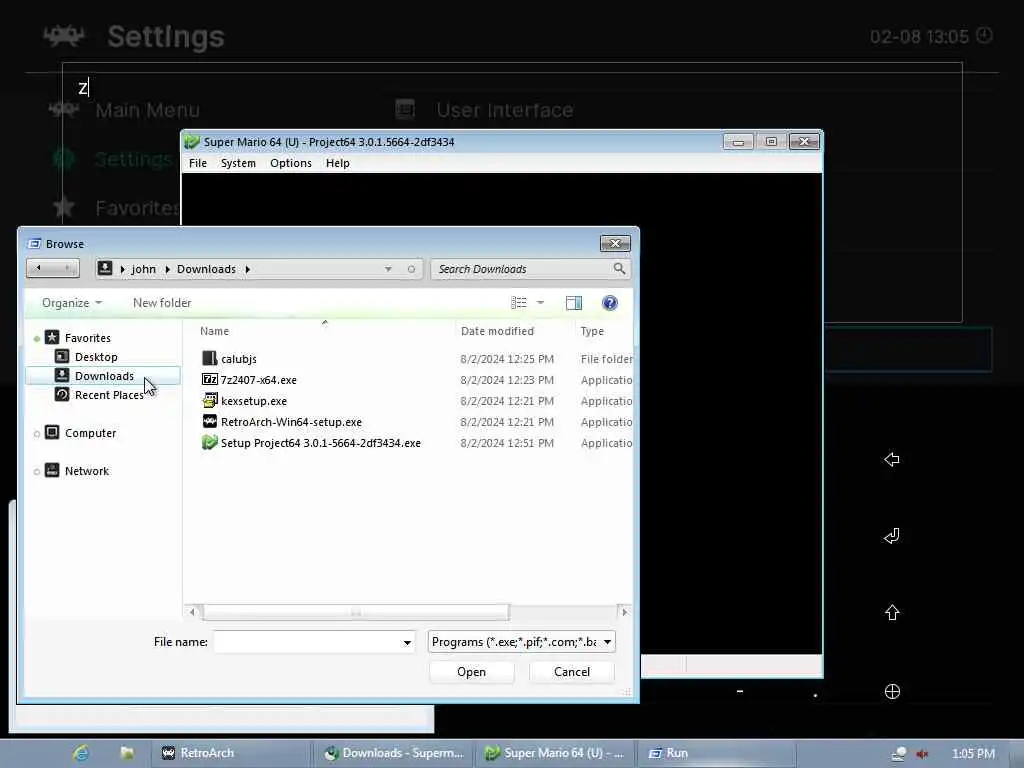Click the taskbar clock showing 1:05 PM

tap(973, 754)
